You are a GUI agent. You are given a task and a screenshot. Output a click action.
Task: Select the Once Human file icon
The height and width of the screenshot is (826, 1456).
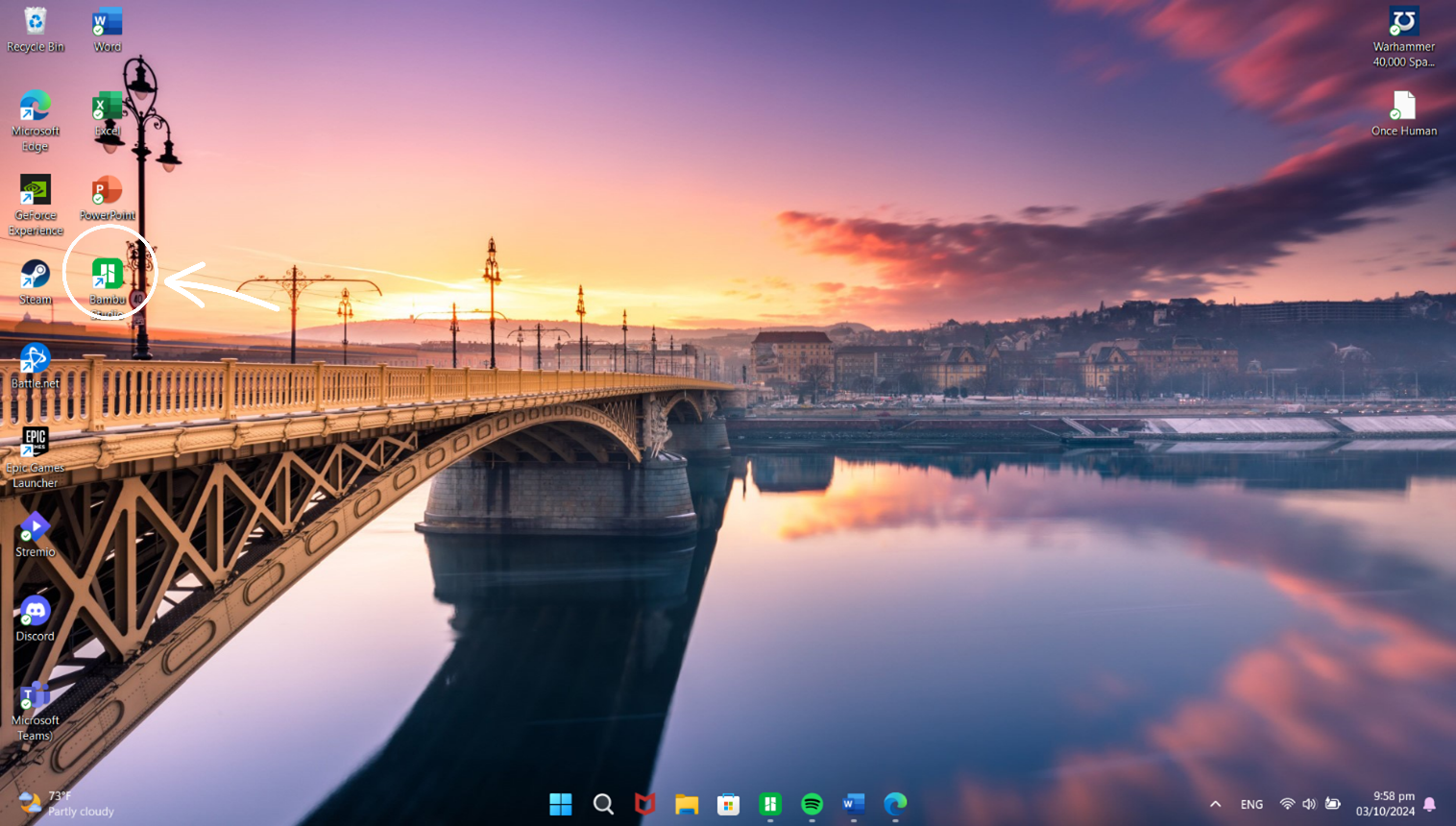(x=1403, y=108)
